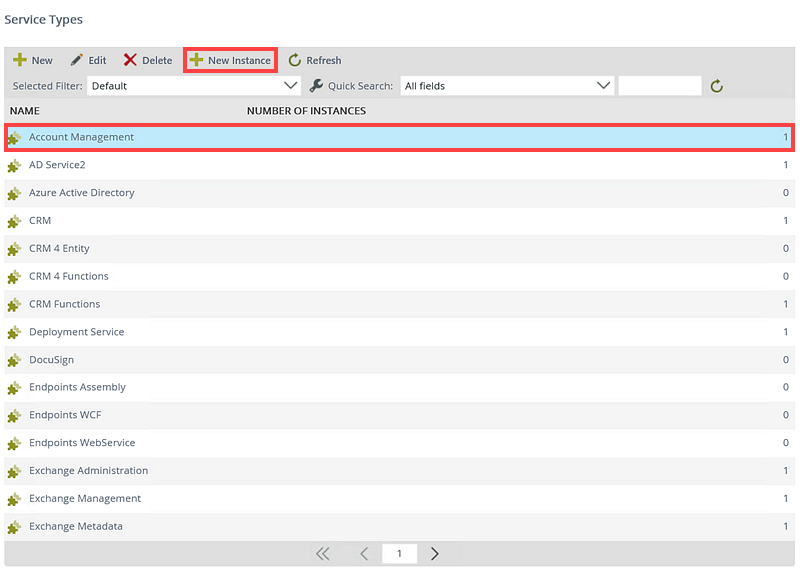Select the CRM service type row
Viewport: 800px width, 570px height.
pyautogui.click(x=399, y=220)
